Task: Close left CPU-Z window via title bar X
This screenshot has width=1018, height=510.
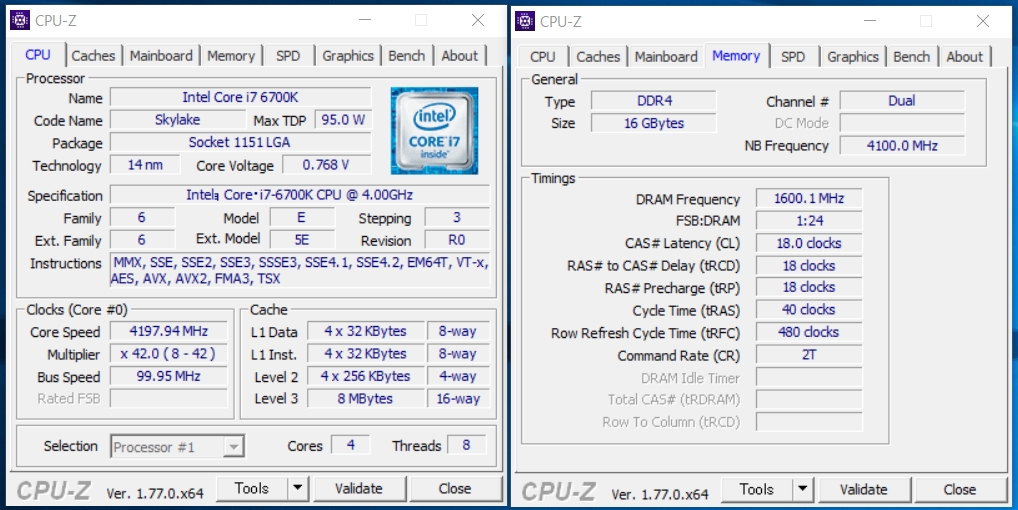Action: pos(478,20)
